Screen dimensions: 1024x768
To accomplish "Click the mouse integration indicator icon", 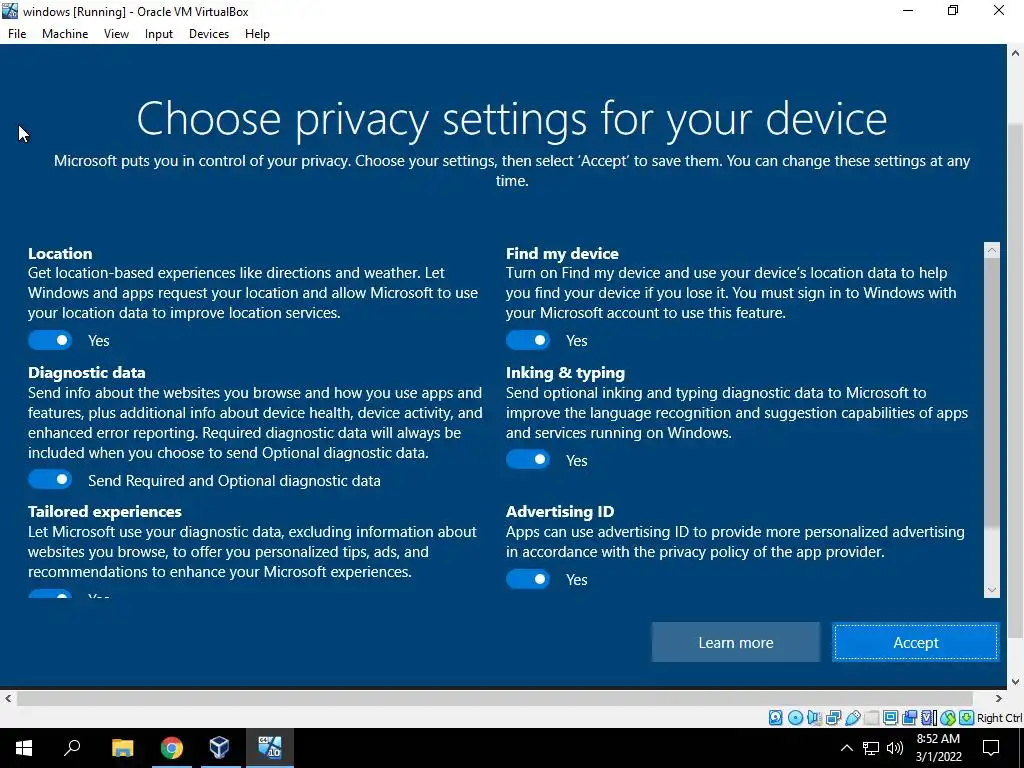I will coord(948,718).
